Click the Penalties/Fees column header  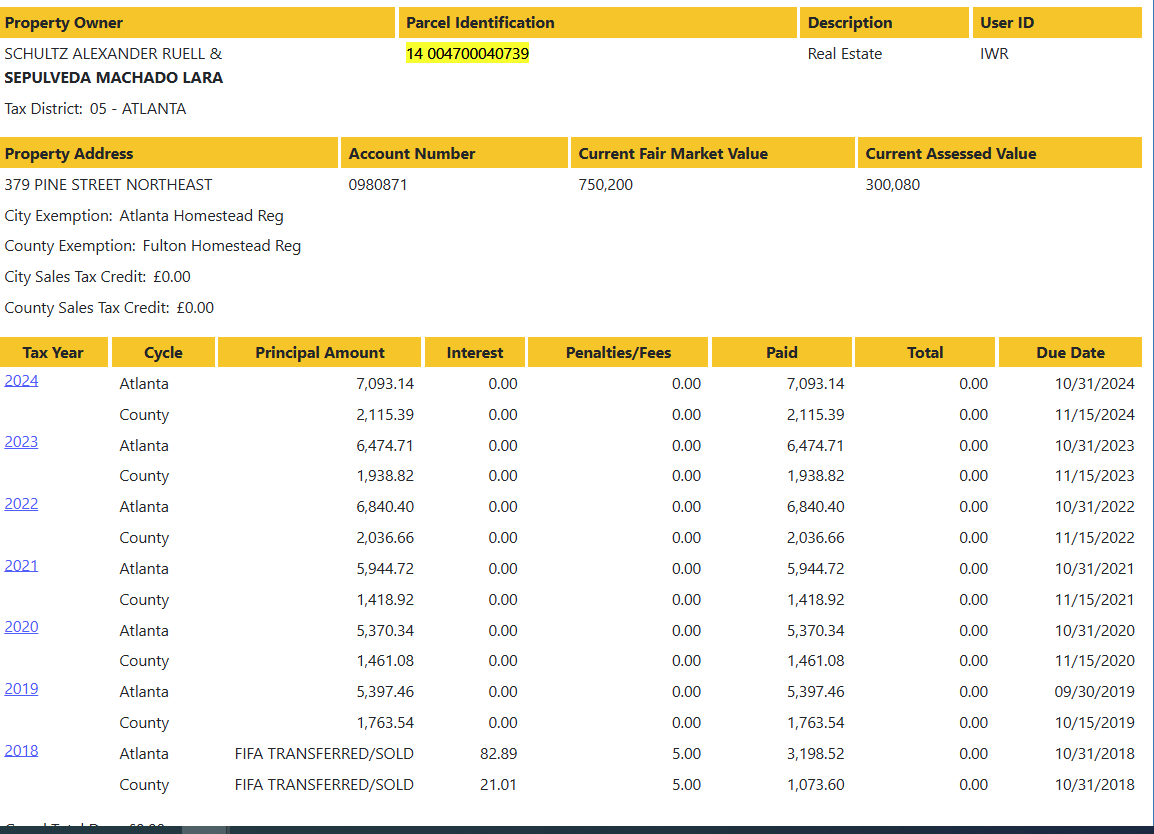click(618, 352)
